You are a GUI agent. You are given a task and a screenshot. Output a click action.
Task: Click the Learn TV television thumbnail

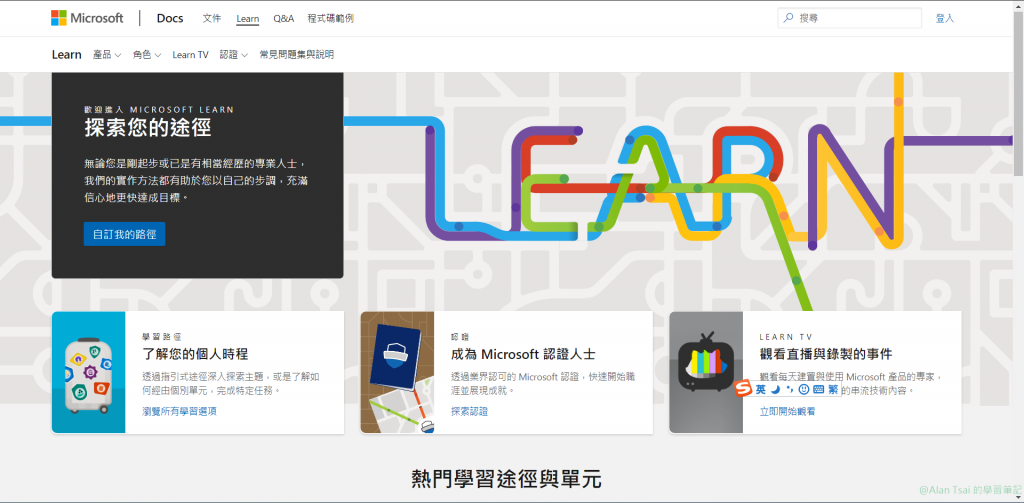tap(706, 372)
